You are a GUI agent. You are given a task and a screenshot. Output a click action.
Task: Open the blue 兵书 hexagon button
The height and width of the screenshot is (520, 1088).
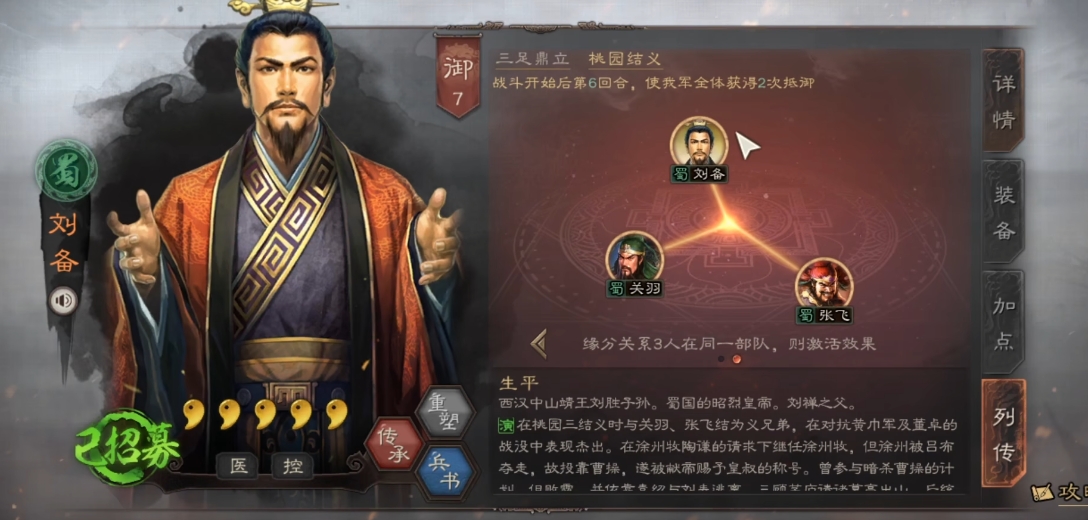(x=444, y=473)
